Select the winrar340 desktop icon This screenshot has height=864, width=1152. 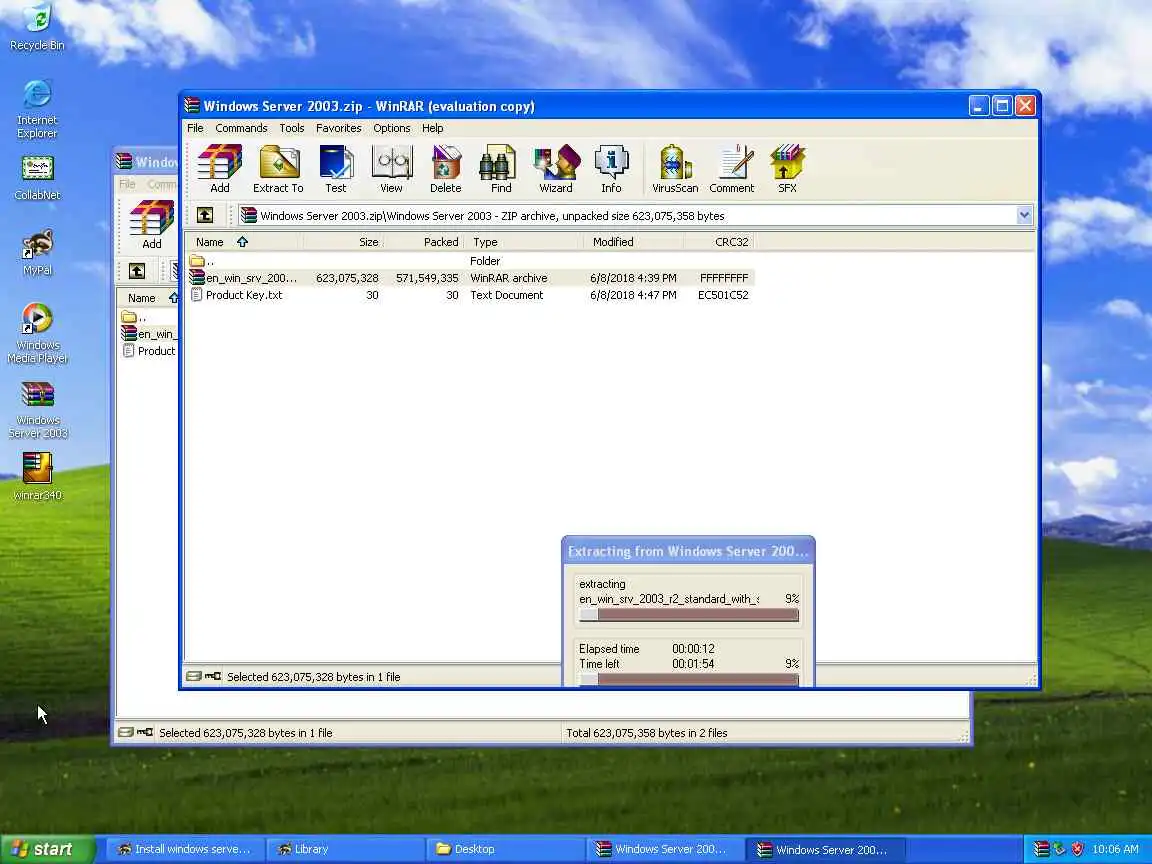coord(37,476)
